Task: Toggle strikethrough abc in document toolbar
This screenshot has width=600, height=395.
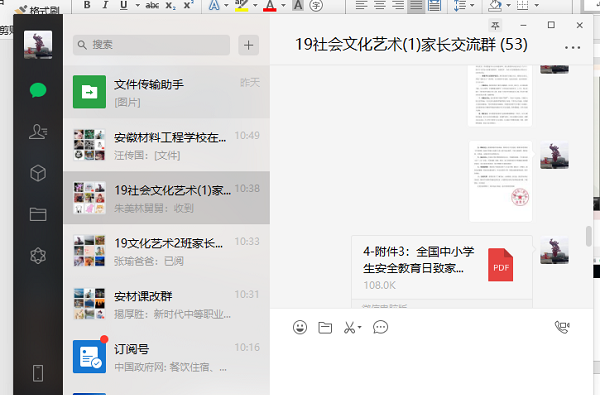Action: point(152,5)
